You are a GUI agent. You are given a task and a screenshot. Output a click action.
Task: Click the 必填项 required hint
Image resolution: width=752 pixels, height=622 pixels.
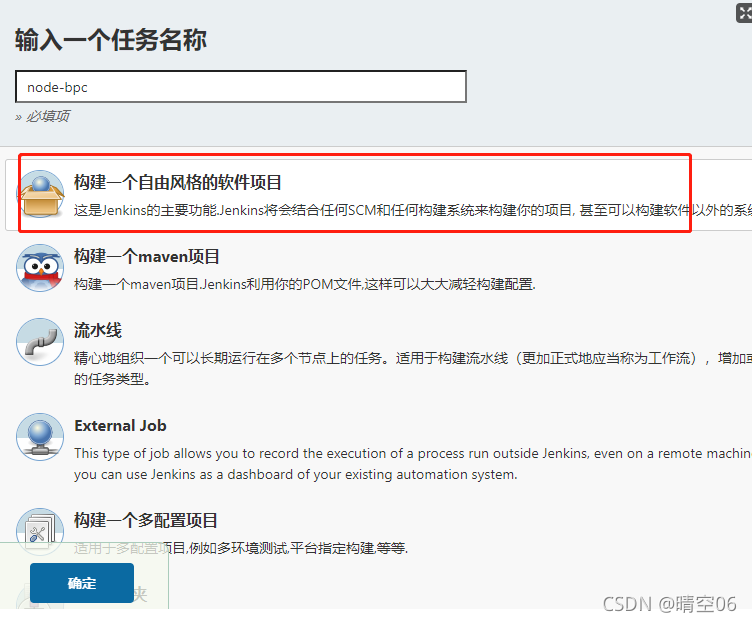[42, 116]
